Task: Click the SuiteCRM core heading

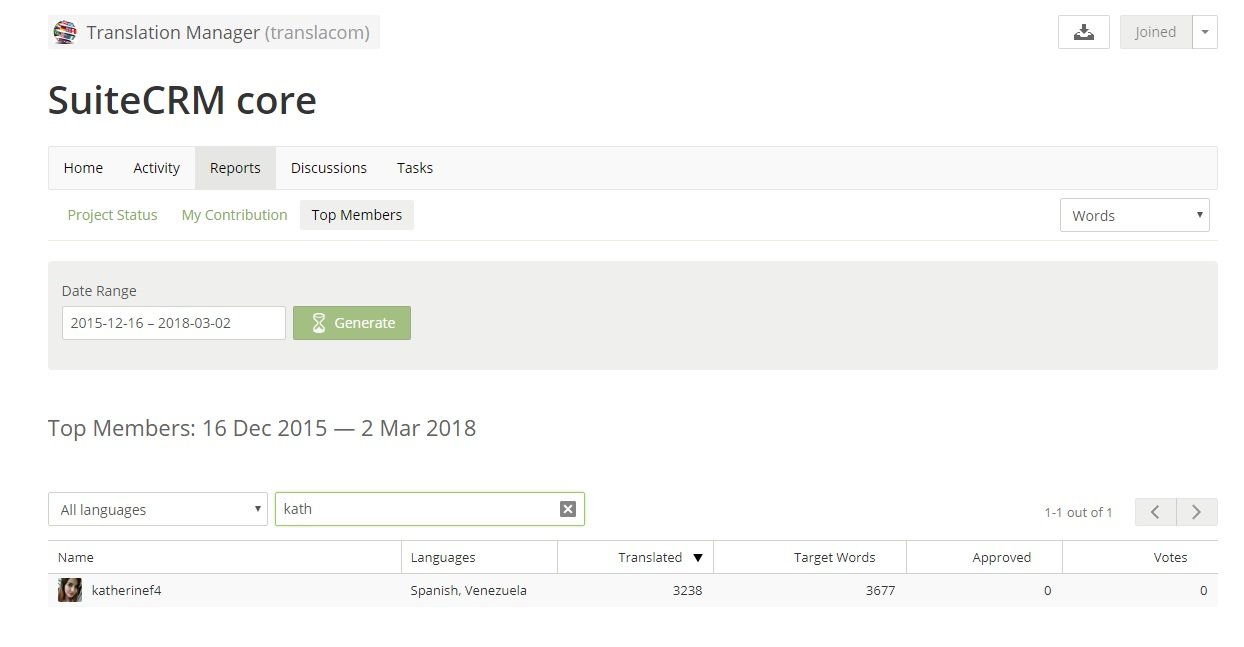Action: [182, 100]
